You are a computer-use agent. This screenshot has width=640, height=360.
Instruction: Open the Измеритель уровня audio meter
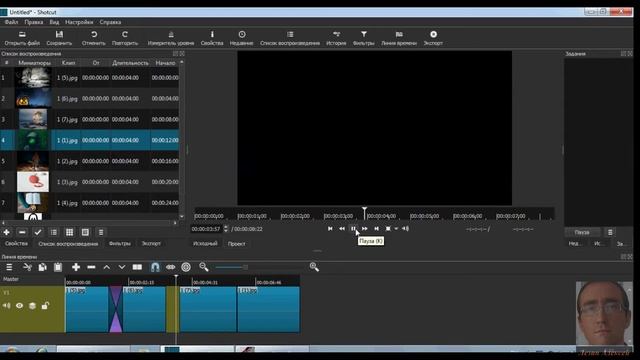pyautogui.click(x=171, y=38)
